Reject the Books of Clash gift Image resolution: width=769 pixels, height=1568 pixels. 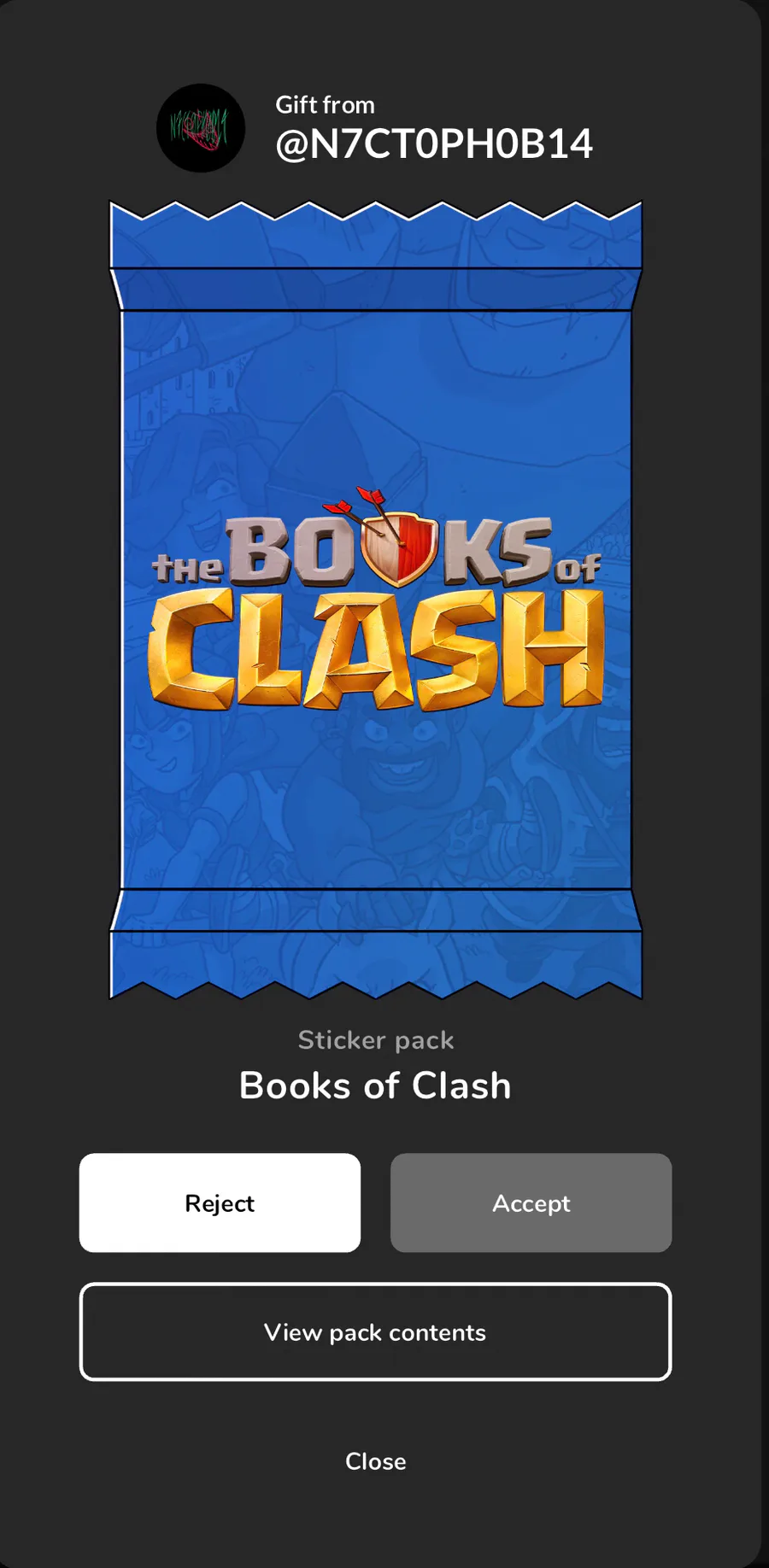coord(220,1202)
